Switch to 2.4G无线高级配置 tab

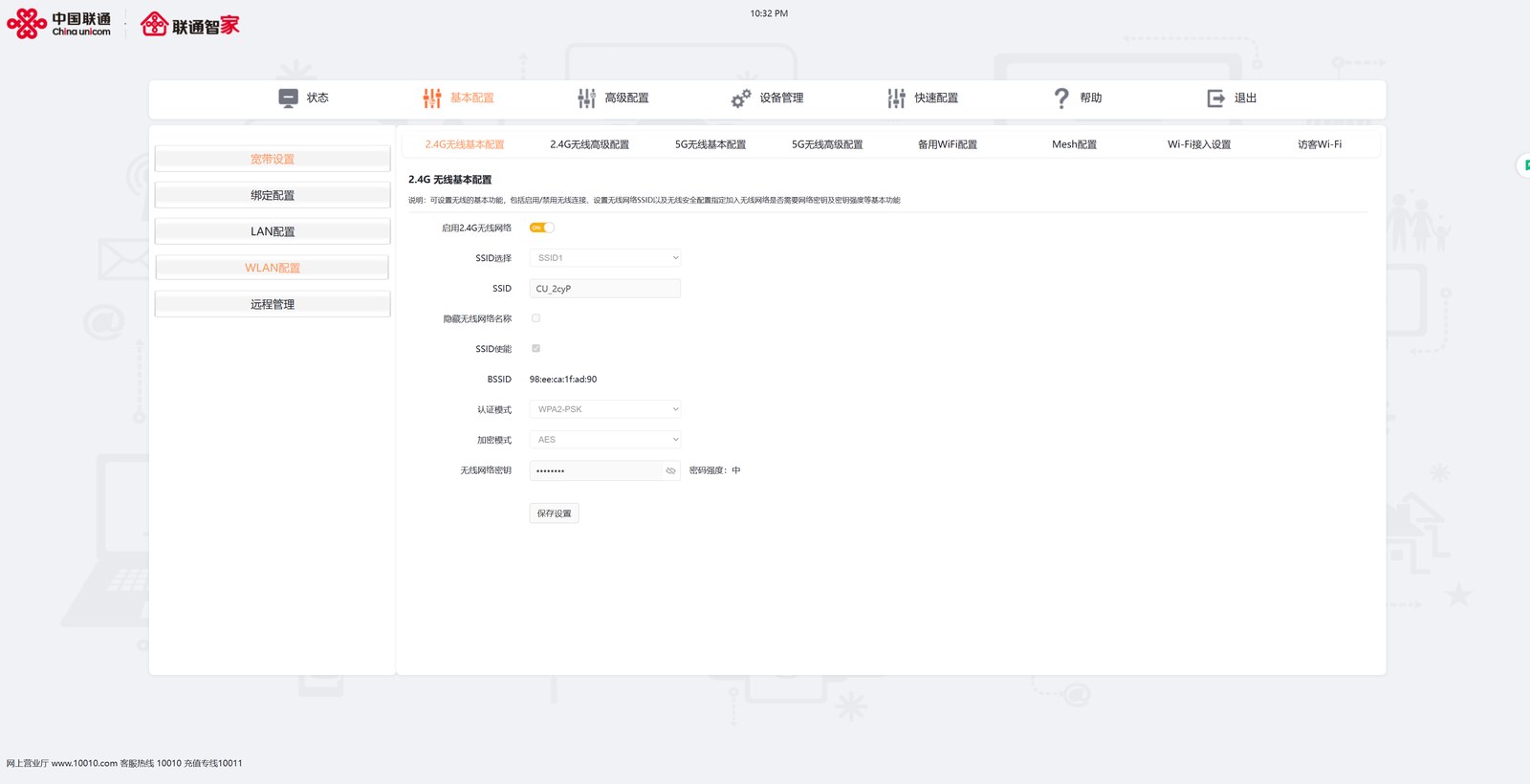pos(589,144)
